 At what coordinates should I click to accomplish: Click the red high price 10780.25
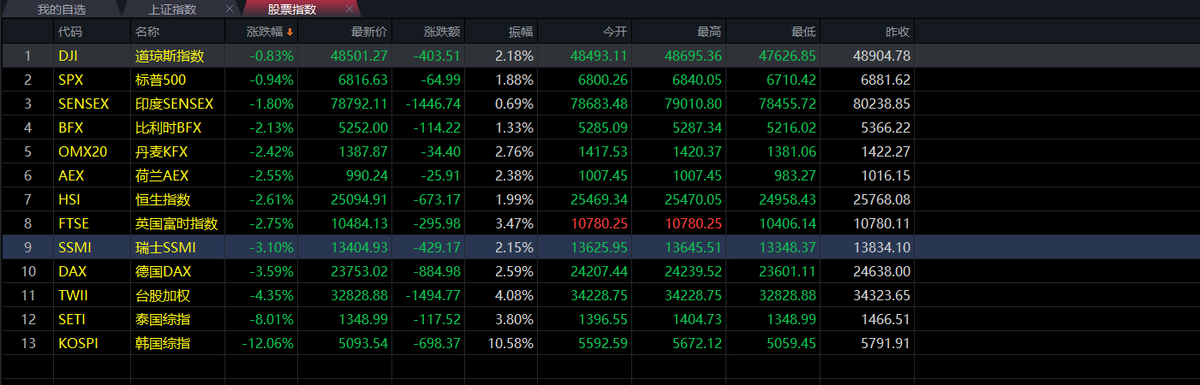693,223
